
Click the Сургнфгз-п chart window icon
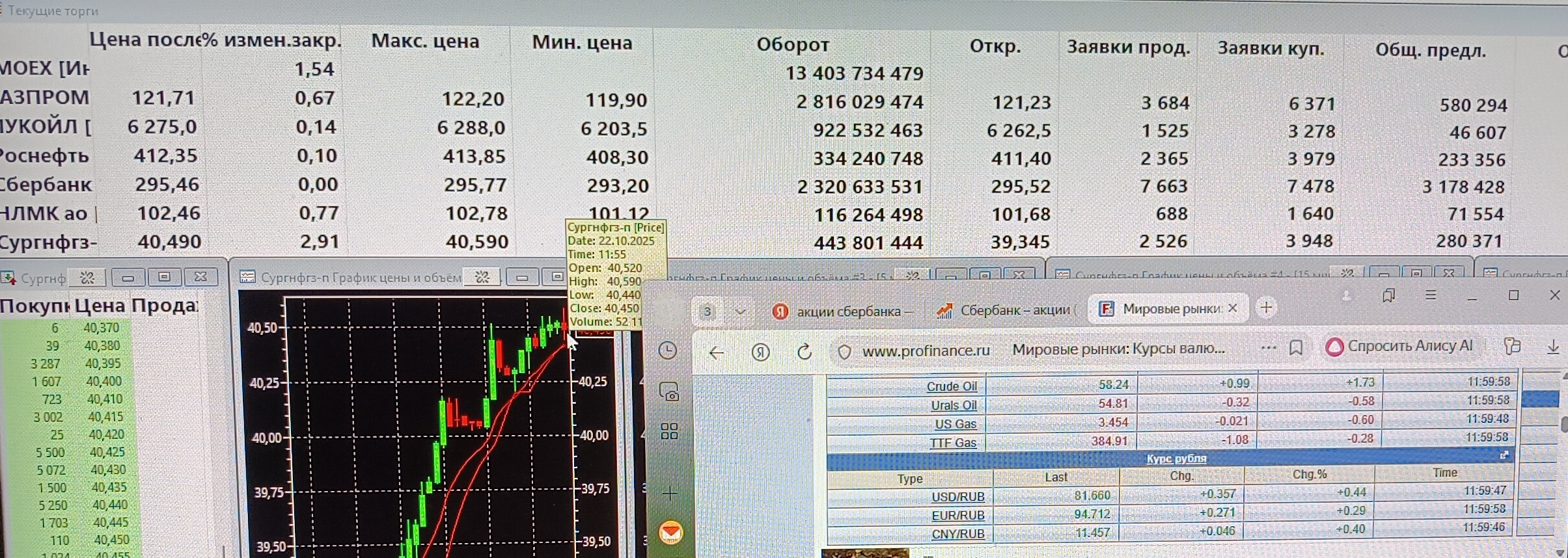(x=247, y=278)
